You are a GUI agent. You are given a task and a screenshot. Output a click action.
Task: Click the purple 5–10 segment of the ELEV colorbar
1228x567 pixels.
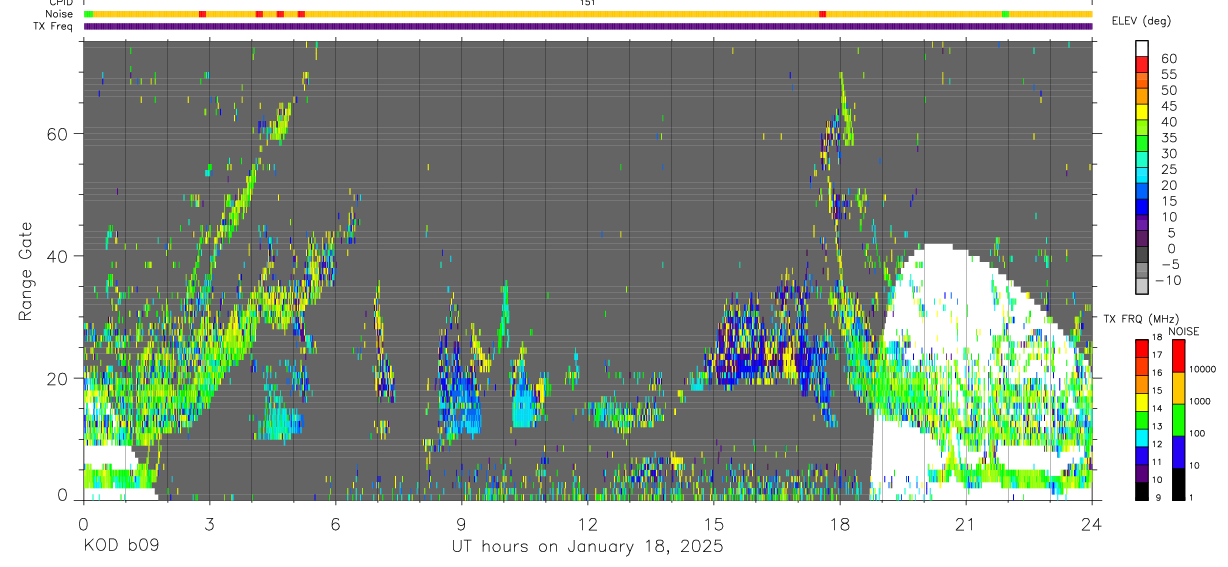pyautogui.click(x=1142, y=224)
